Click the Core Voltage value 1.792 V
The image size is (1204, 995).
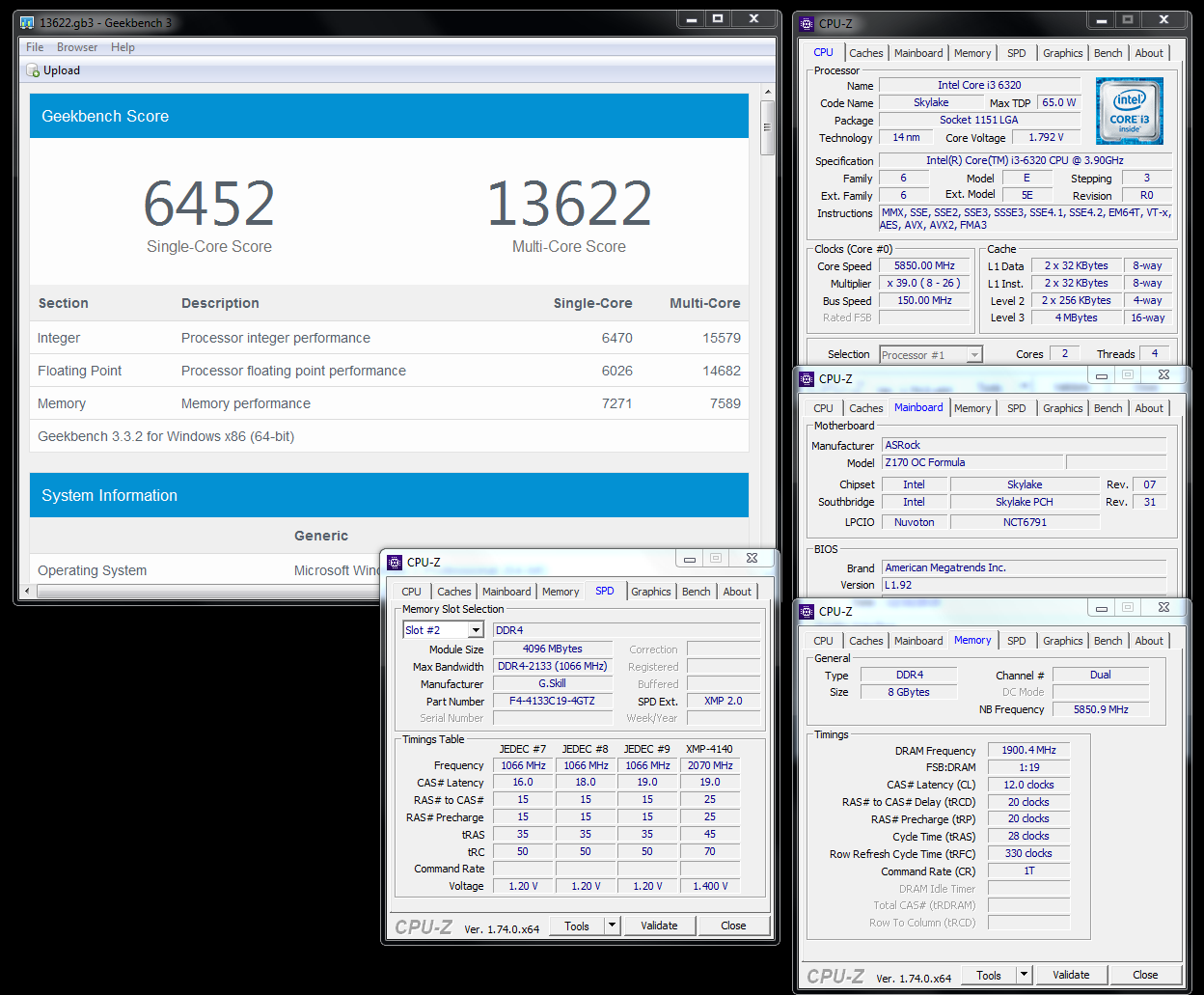tap(1046, 137)
